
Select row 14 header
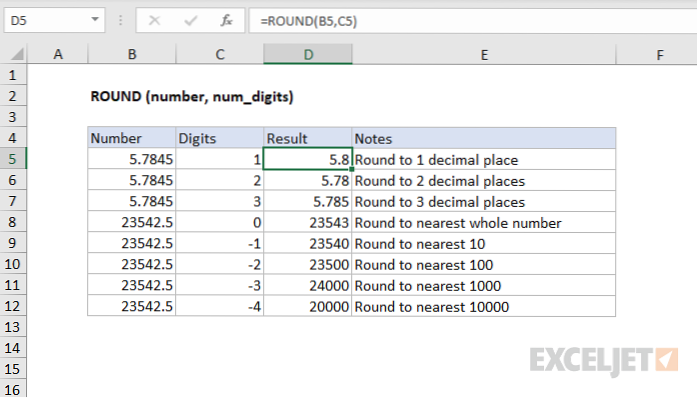pos(13,348)
